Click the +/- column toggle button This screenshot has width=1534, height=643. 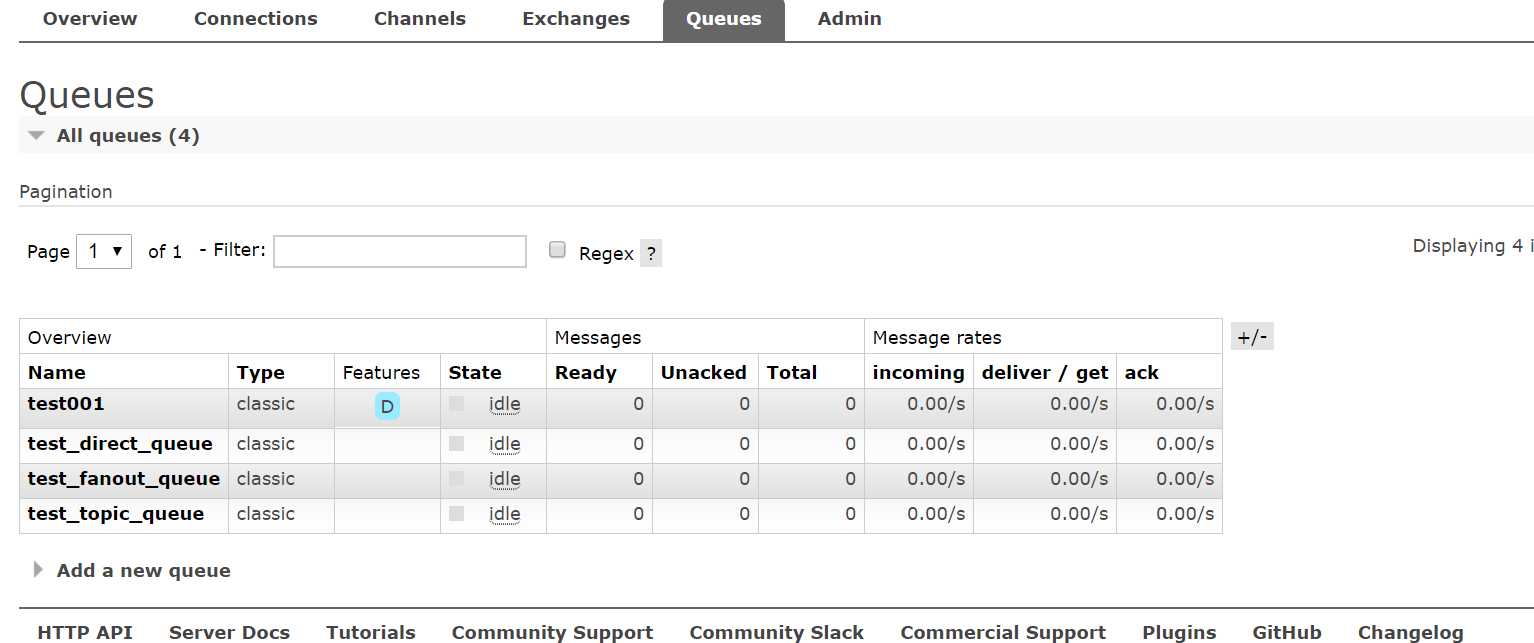(1252, 337)
